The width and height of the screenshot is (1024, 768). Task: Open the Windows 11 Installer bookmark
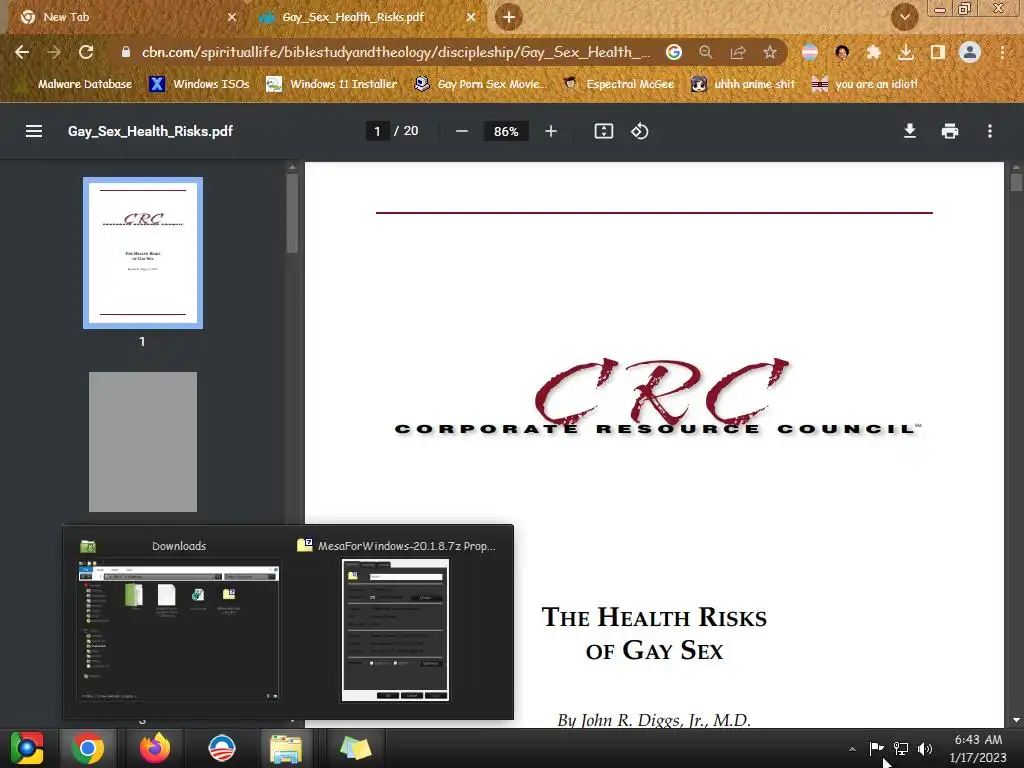(x=332, y=84)
